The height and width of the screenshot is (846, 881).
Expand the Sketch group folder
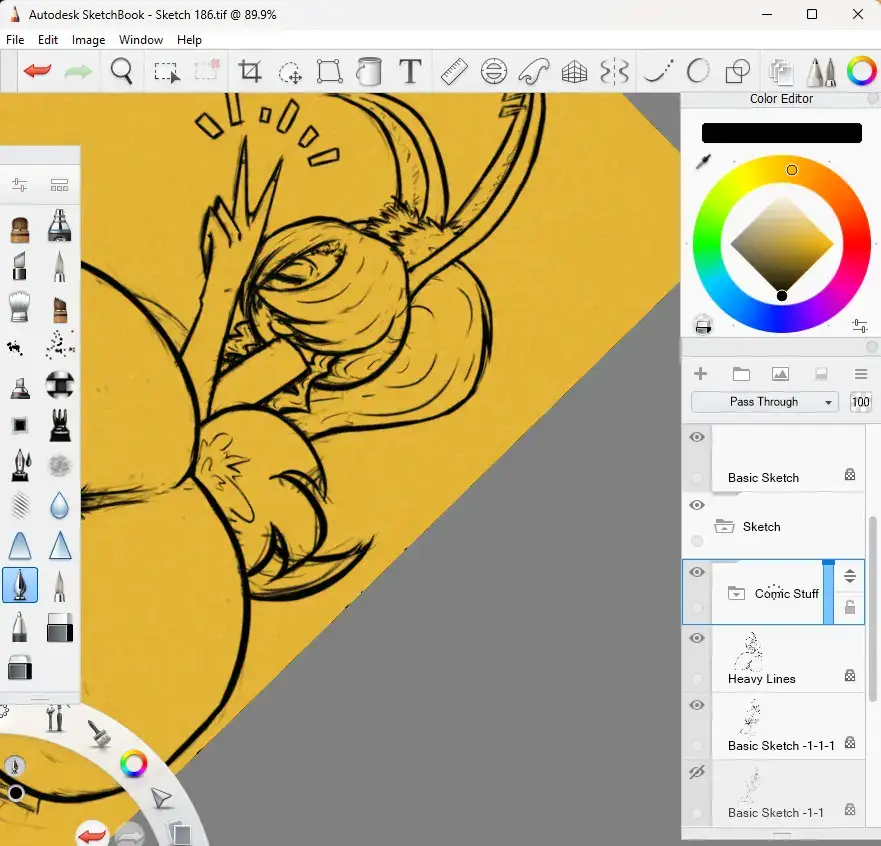[x=724, y=527]
